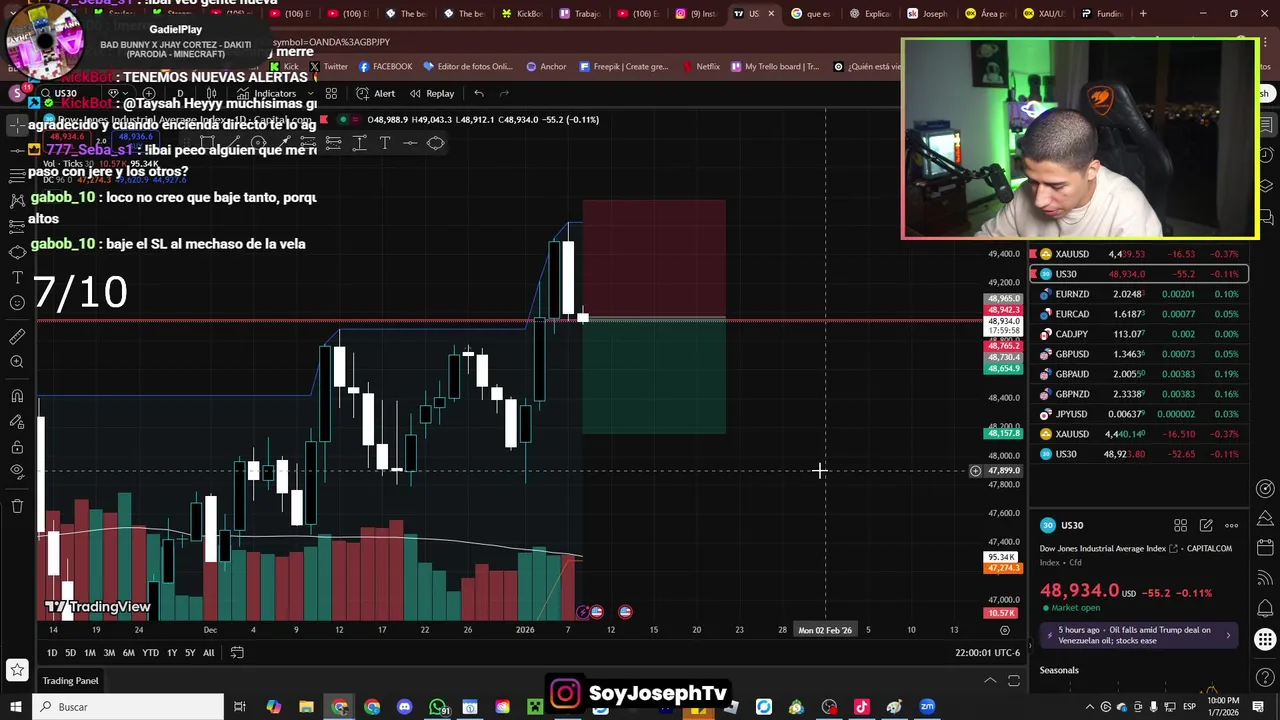Remove drawings with the trash icon
Image resolution: width=1280 pixels, height=720 pixels.
point(17,506)
